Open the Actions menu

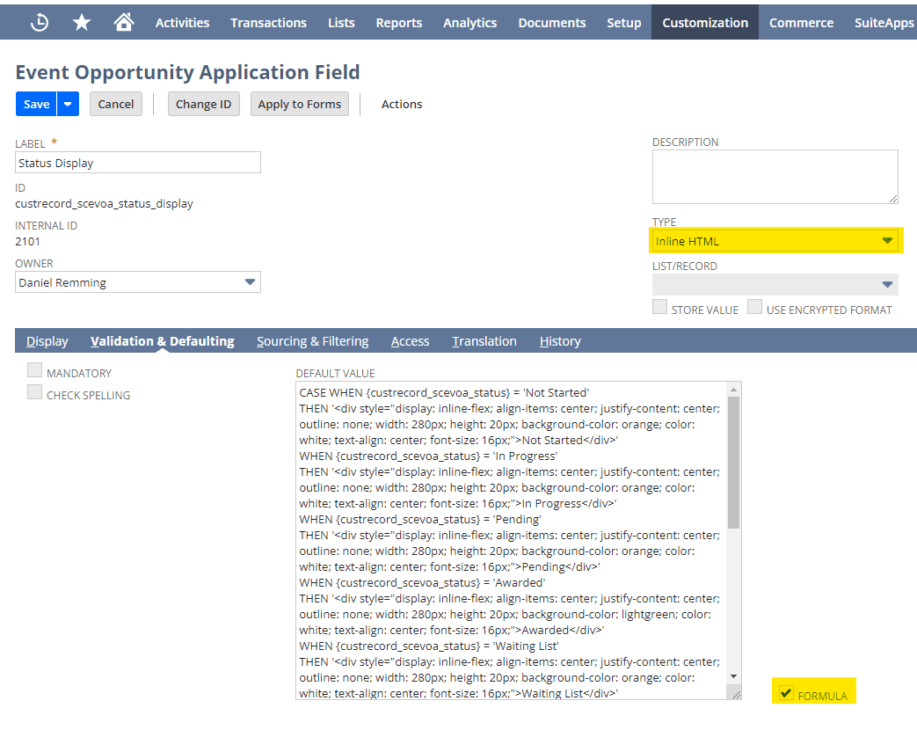[x=400, y=103]
